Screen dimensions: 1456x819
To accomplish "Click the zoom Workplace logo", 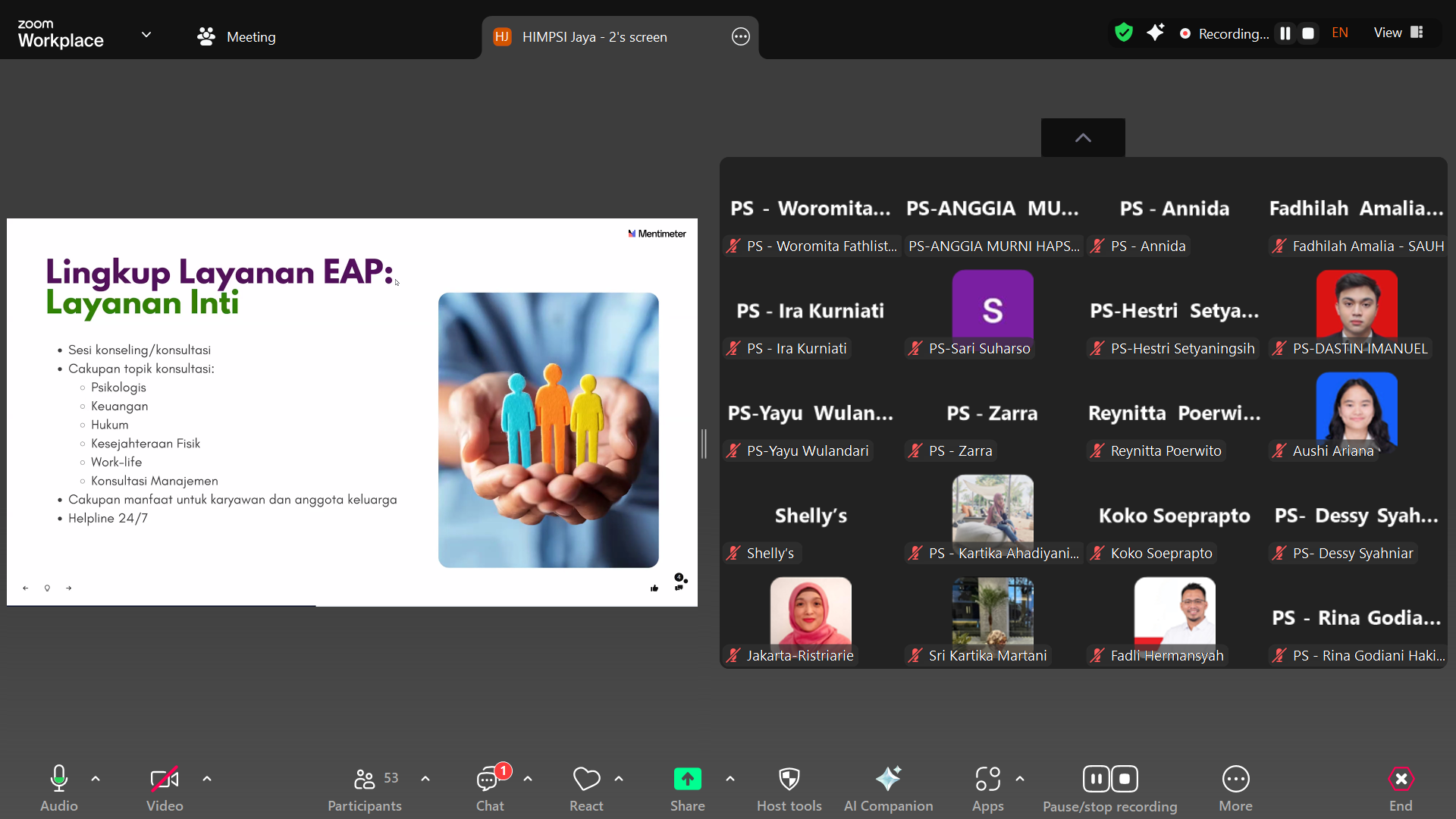I will coord(61,34).
